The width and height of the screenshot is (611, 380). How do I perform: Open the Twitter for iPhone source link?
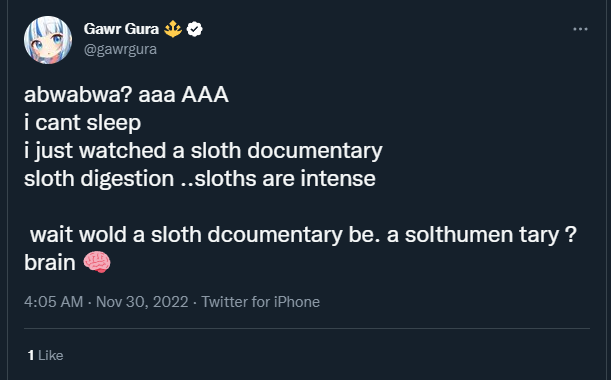click(x=260, y=302)
